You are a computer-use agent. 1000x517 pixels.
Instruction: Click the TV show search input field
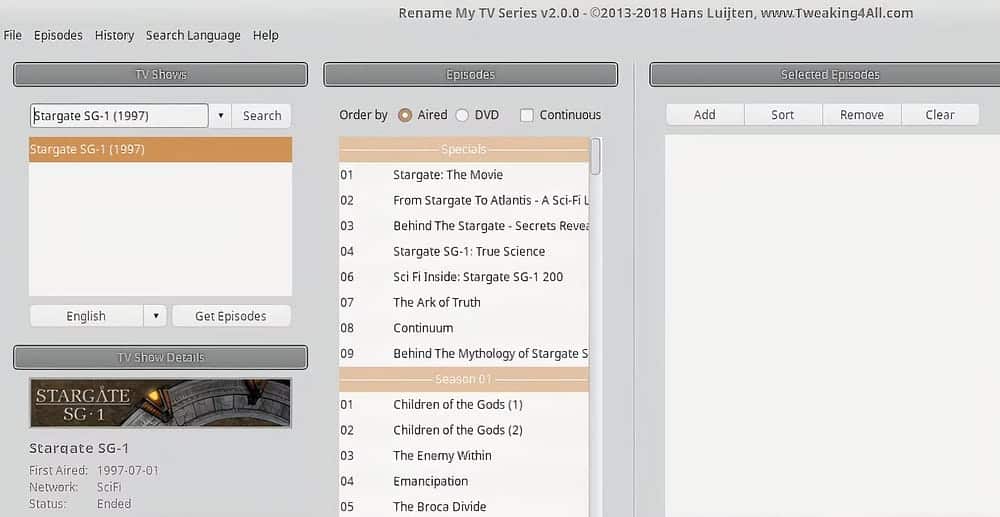coord(118,116)
